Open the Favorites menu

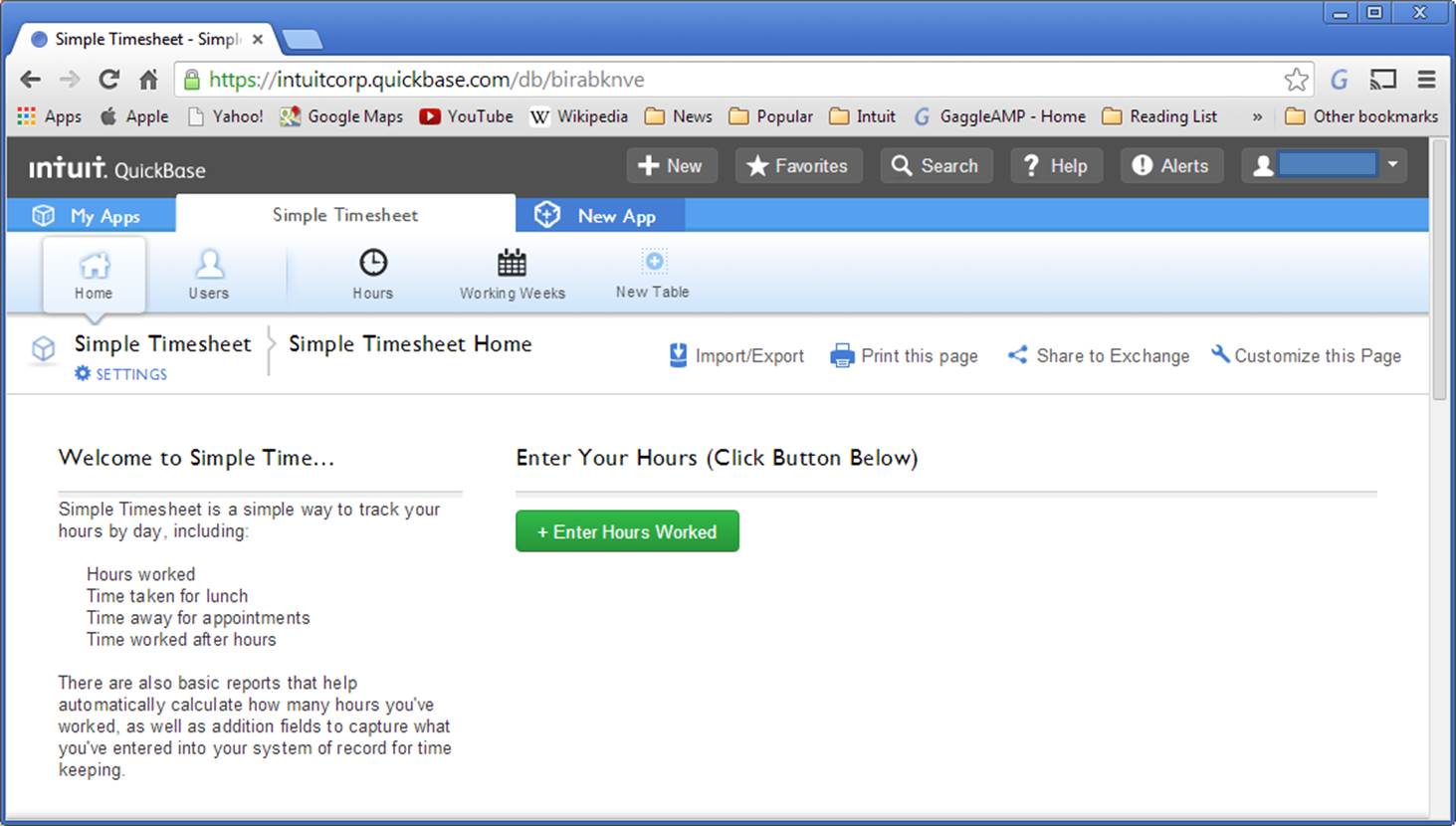[798, 166]
